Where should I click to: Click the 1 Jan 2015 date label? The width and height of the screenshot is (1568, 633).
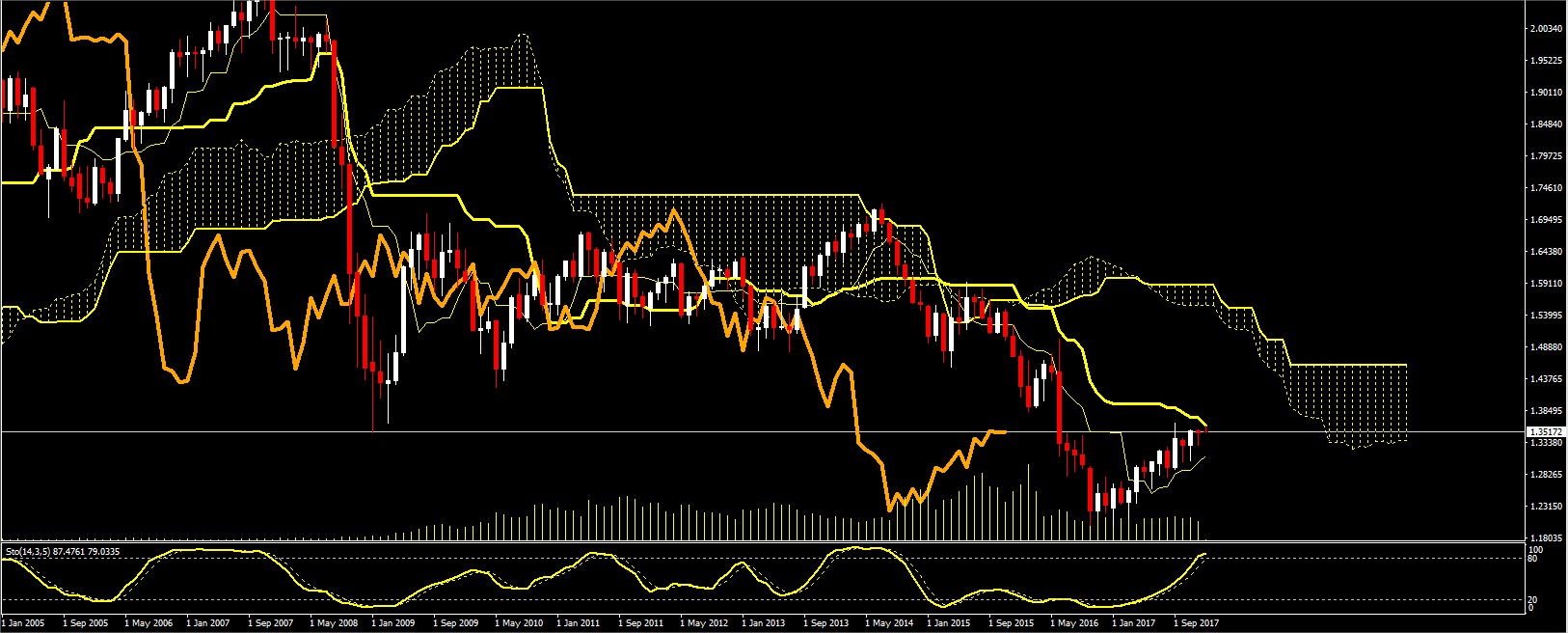(x=948, y=624)
